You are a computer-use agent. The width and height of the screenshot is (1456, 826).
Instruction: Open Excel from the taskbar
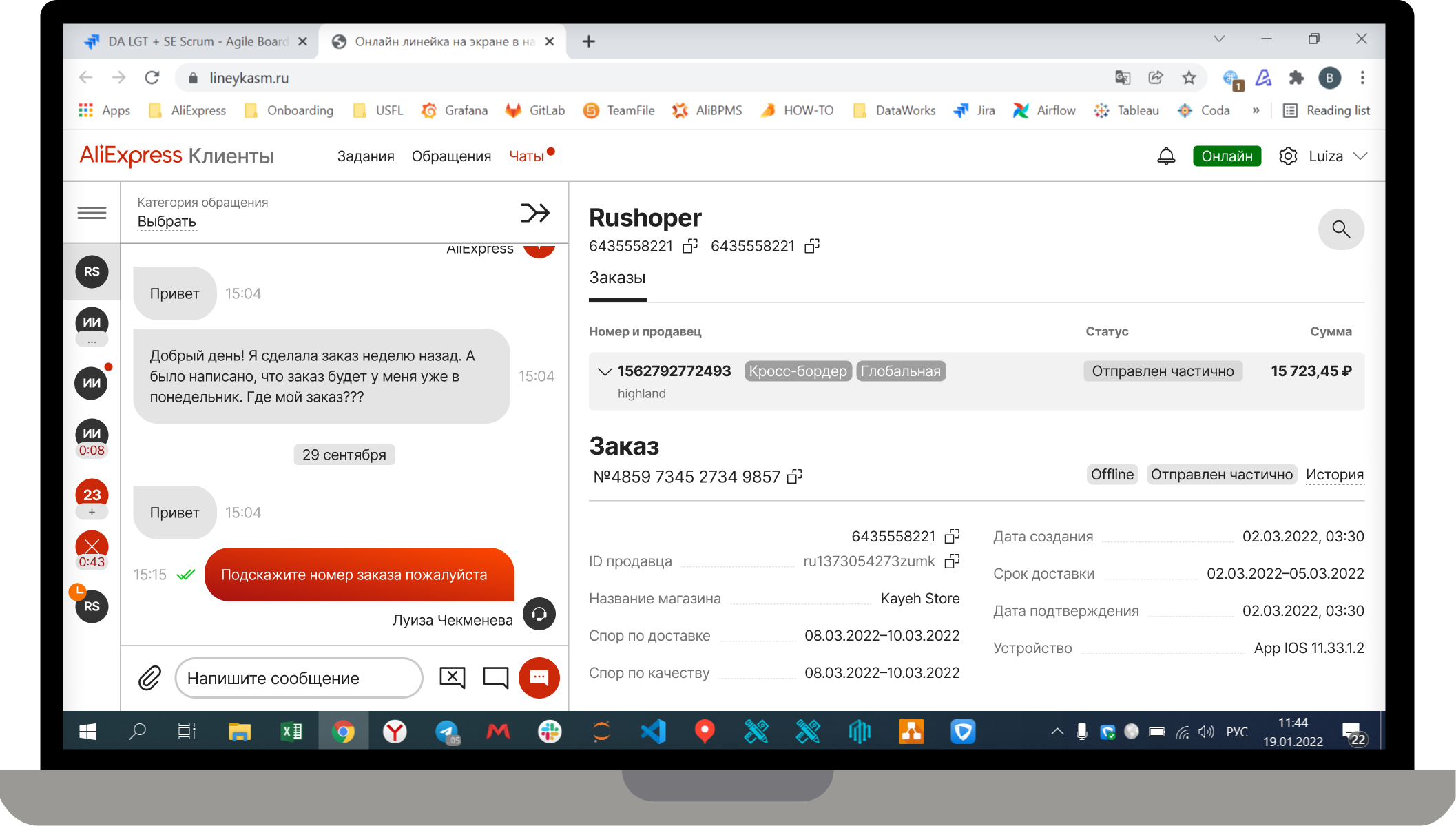(x=291, y=732)
